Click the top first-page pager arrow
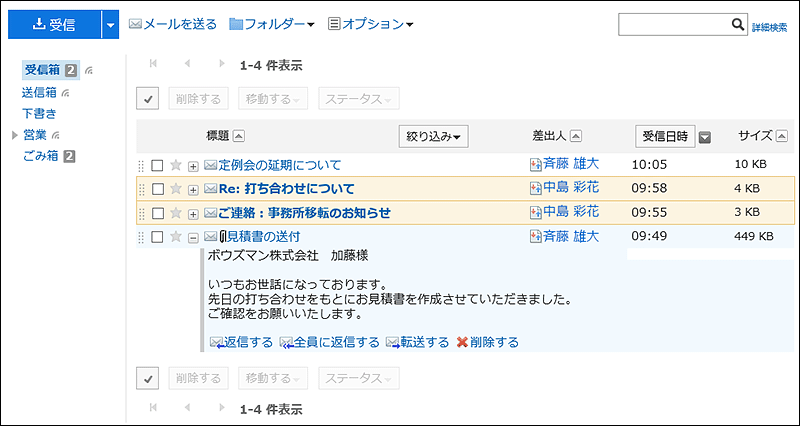The image size is (800, 426). (x=153, y=64)
